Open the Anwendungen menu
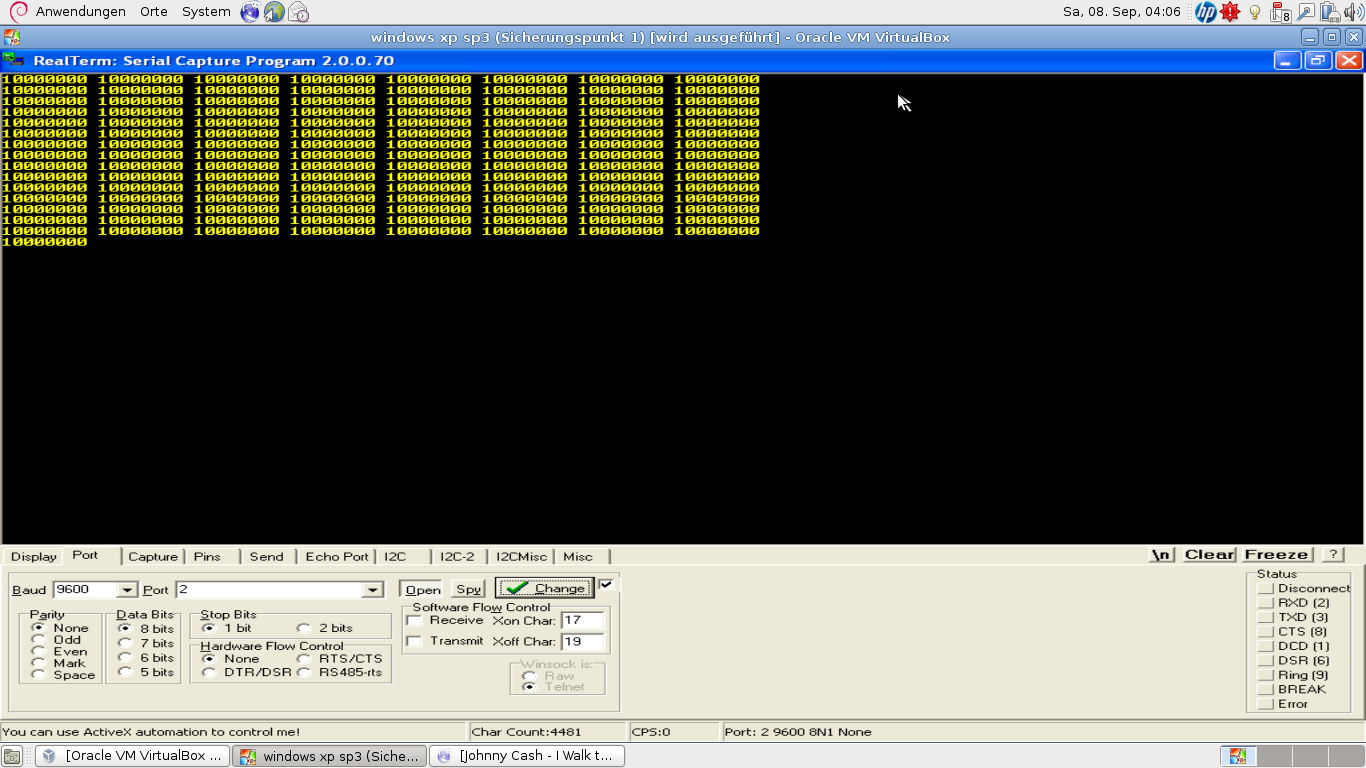This screenshot has height=768, width=1366. (x=80, y=12)
